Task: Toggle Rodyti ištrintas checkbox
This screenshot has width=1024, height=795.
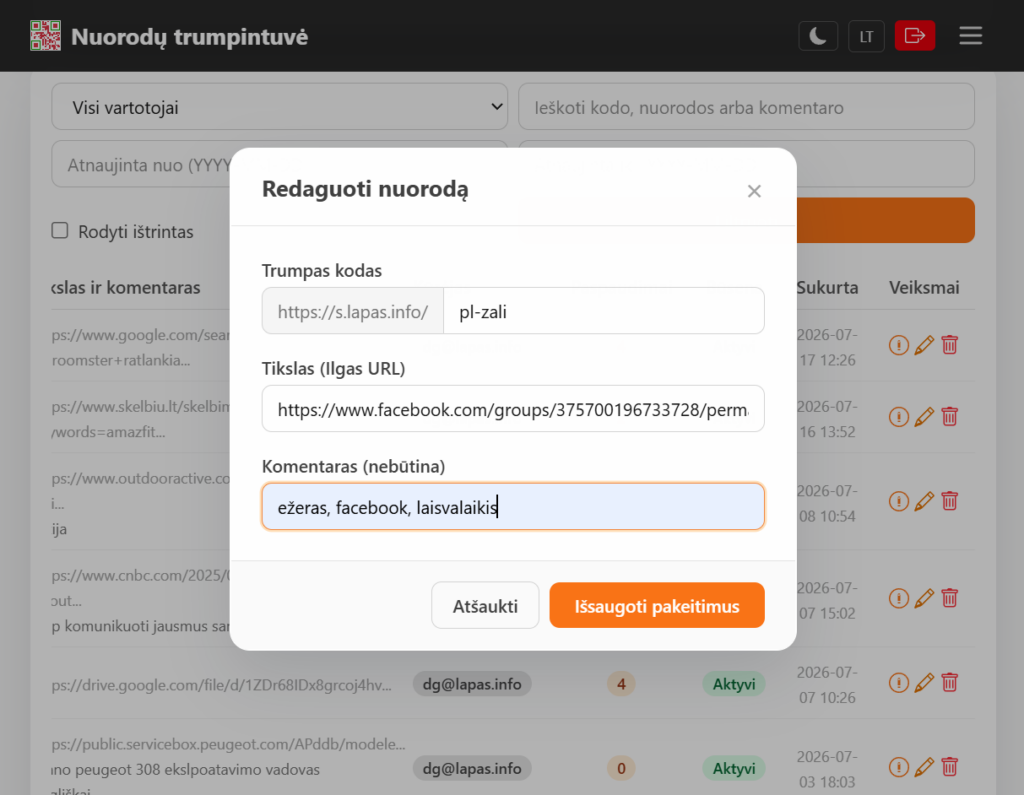Action: [x=60, y=231]
